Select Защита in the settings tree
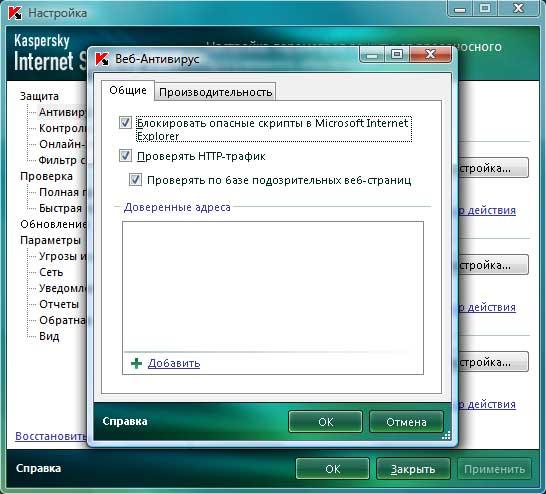This screenshot has height=494, width=546. coord(39,96)
